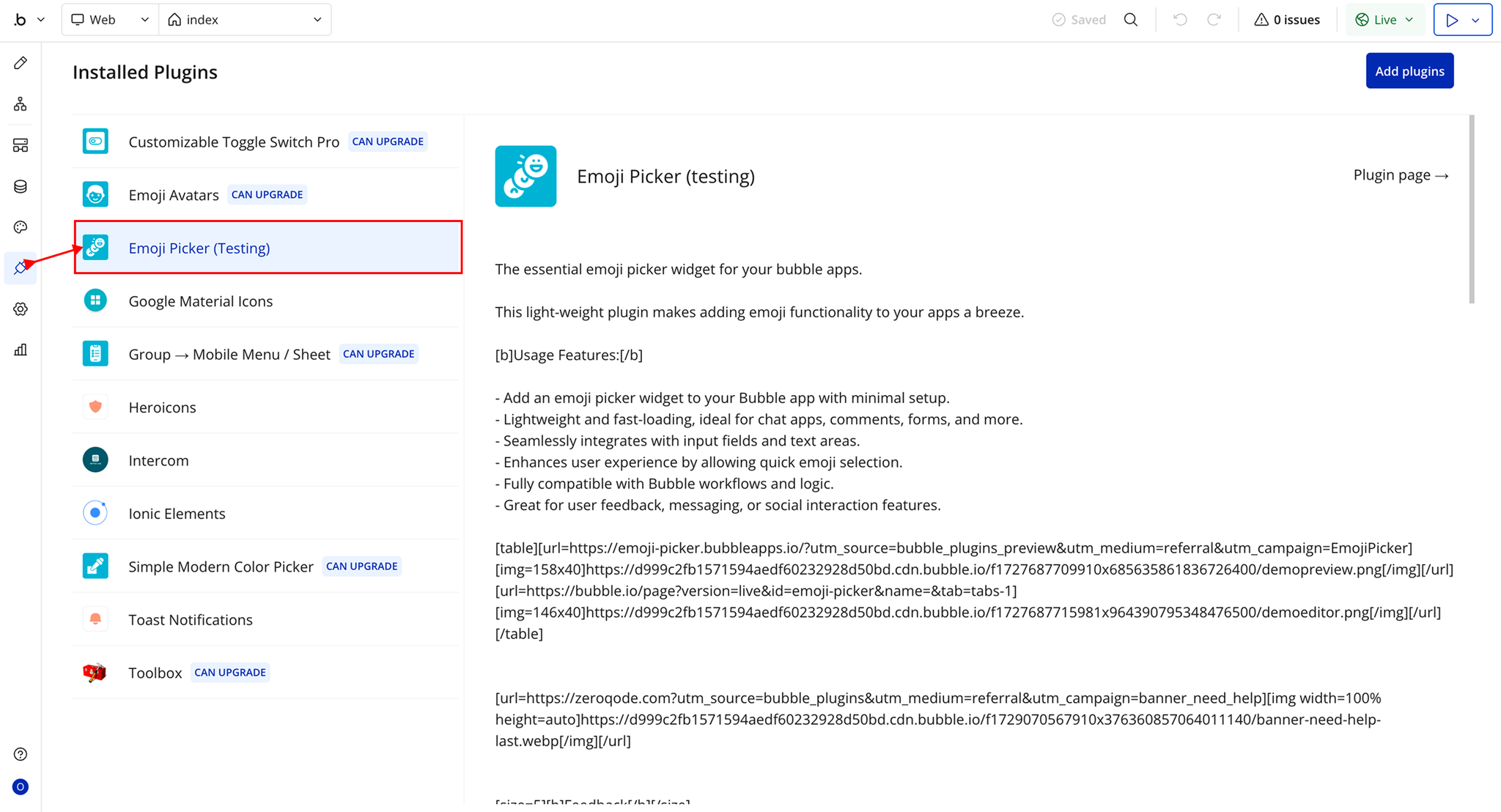The height and width of the screenshot is (812, 1501).
Task: Open the Workflow tab in sidebar
Action: 21,104
